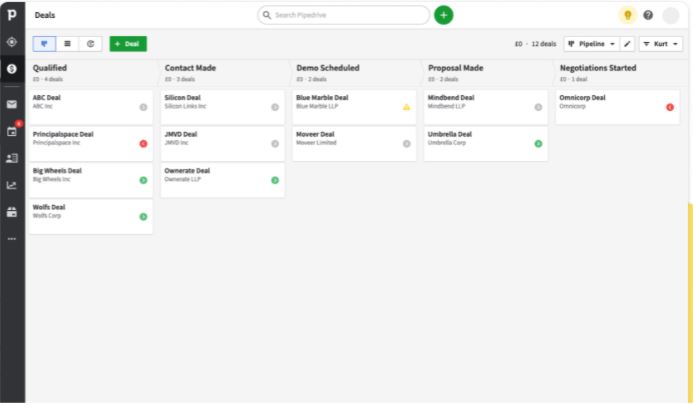Screen dimensions: 693x415
Task: Click the Silicon Deal grey activity icon
Action: tap(275, 107)
